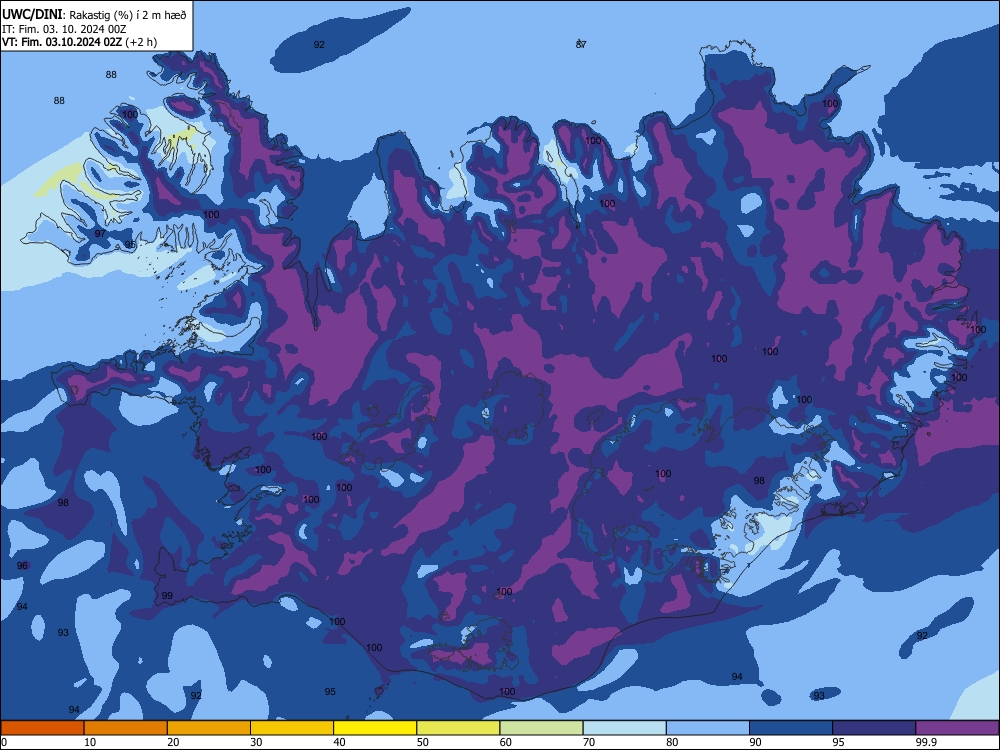Click the 95–99.9 navy legend swatch

click(x=874, y=728)
